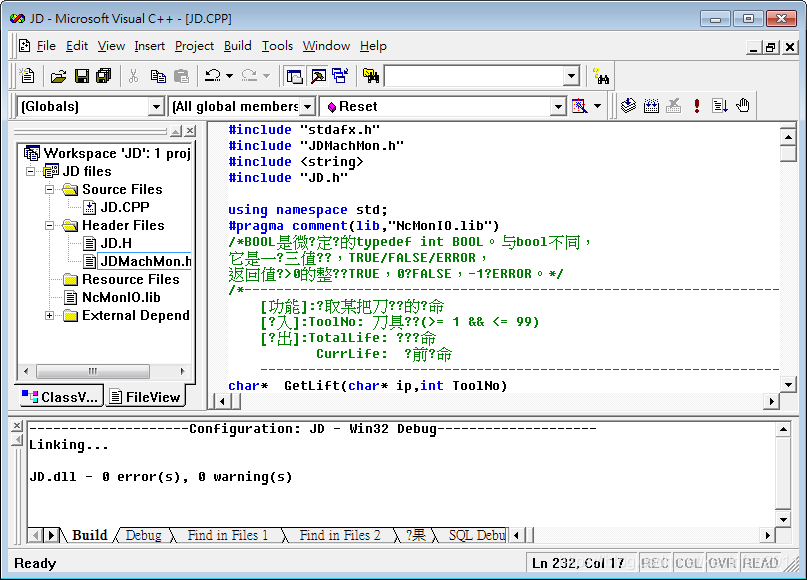Click the Insert Breakpoint hand icon
This screenshot has width=807, height=580.
[x=743, y=106]
